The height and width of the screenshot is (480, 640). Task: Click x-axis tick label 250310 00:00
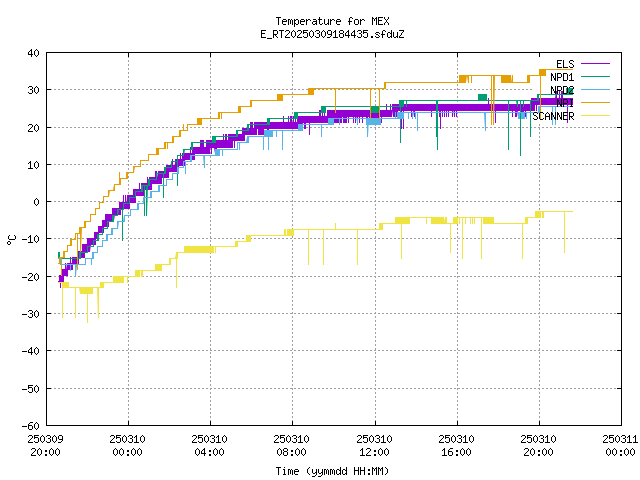(x=128, y=446)
